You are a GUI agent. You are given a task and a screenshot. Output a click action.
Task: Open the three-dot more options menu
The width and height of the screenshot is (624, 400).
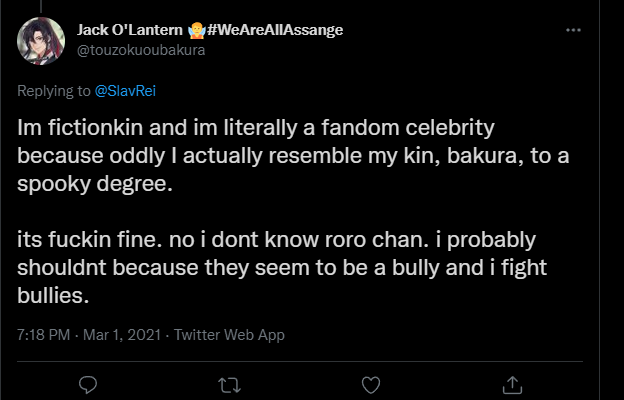[x=574, y=30]
